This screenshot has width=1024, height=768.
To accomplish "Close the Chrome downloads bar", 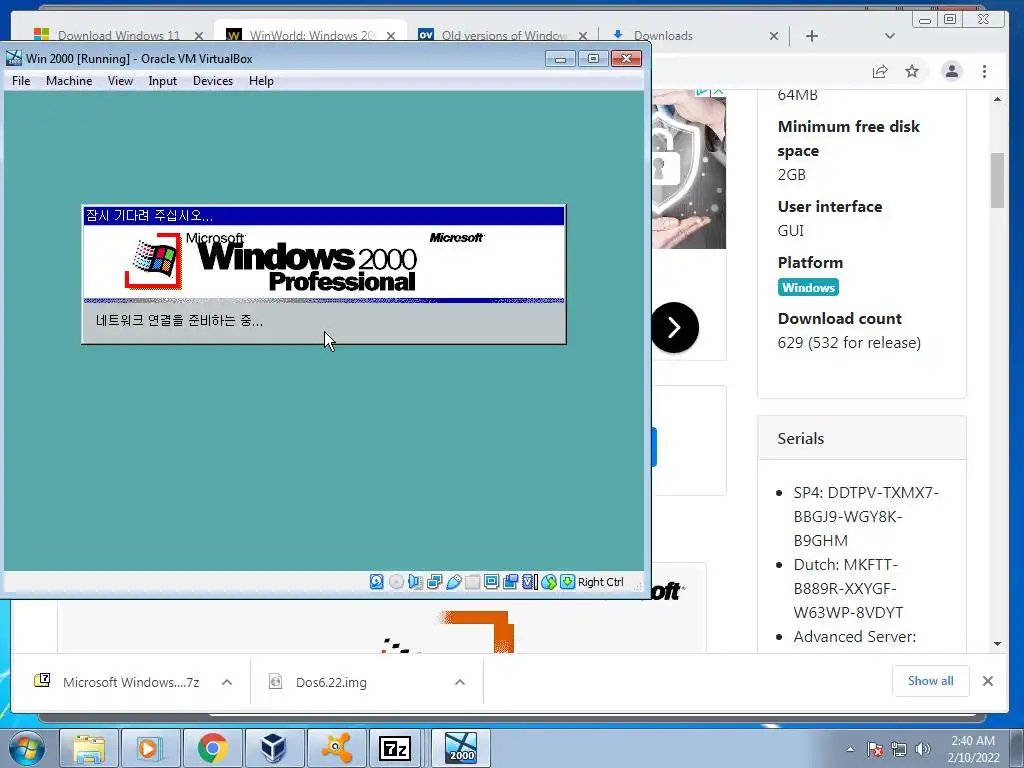I will click(988, 681).
